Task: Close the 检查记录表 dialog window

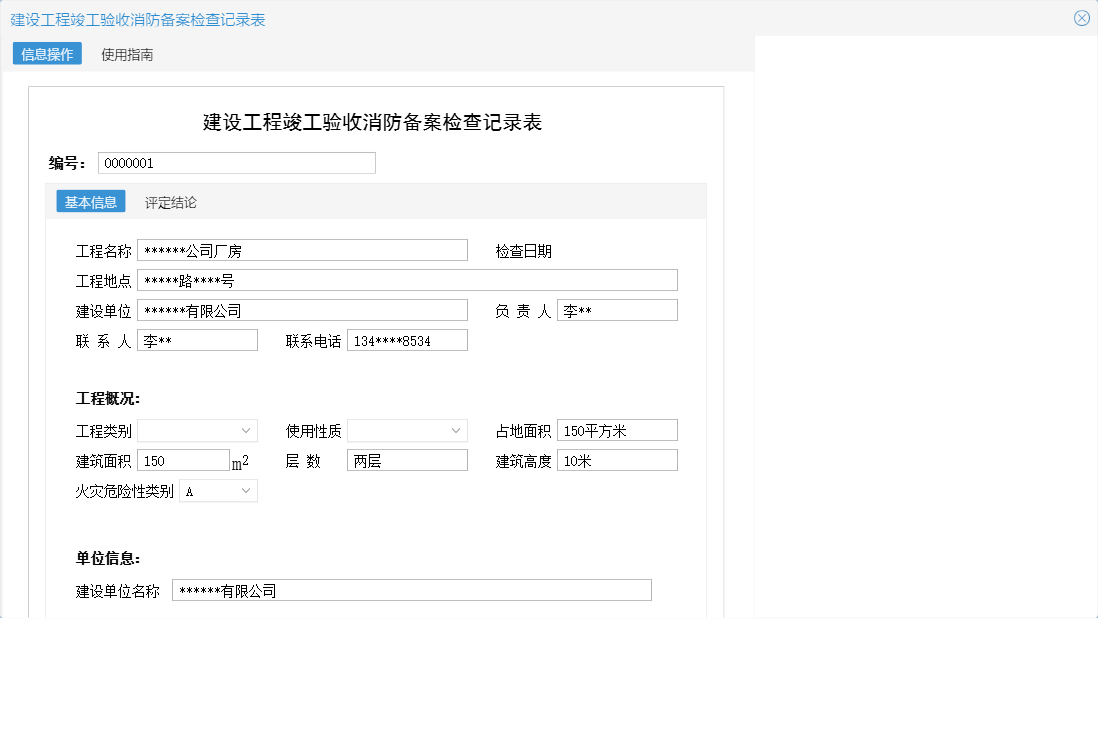Action: (x=1082, y=17)
